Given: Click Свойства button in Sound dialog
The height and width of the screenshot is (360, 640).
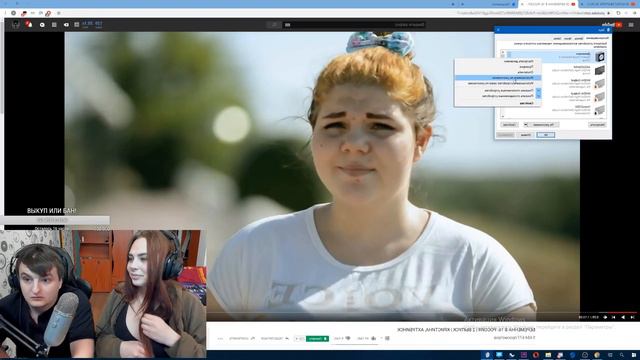Looking at the screenshot, I should [x=509, y=124].
